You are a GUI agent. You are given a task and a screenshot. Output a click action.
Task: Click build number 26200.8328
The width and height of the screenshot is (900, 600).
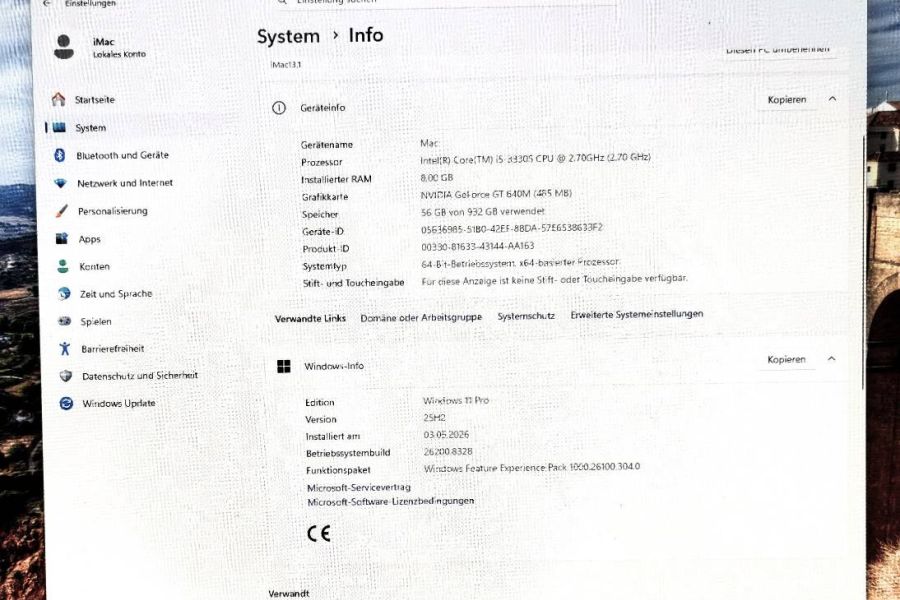tap(448, 452)
